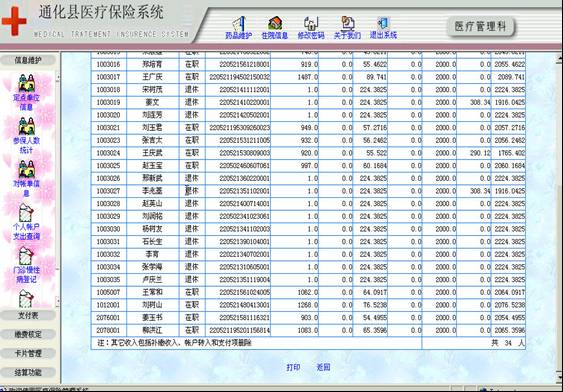Viewport: 563px width, 392px height.
Task: Open the 关于我们 about us icon
Action: coord(347,28)
